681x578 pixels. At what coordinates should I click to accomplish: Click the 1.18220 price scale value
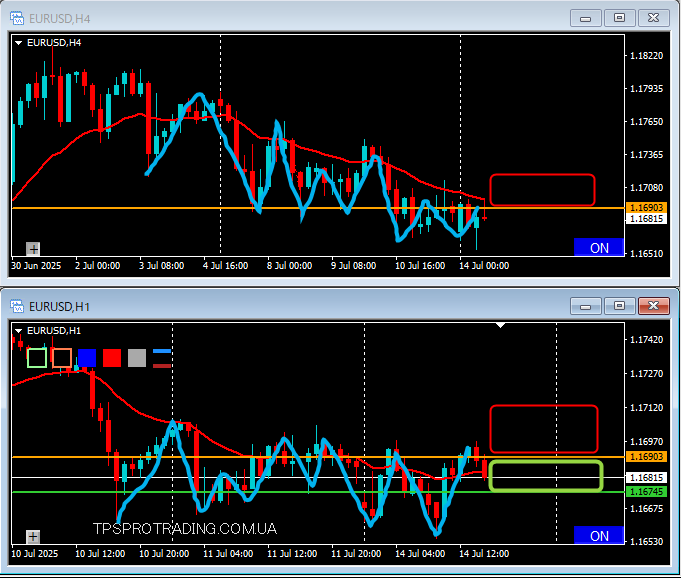coord(647,56)
